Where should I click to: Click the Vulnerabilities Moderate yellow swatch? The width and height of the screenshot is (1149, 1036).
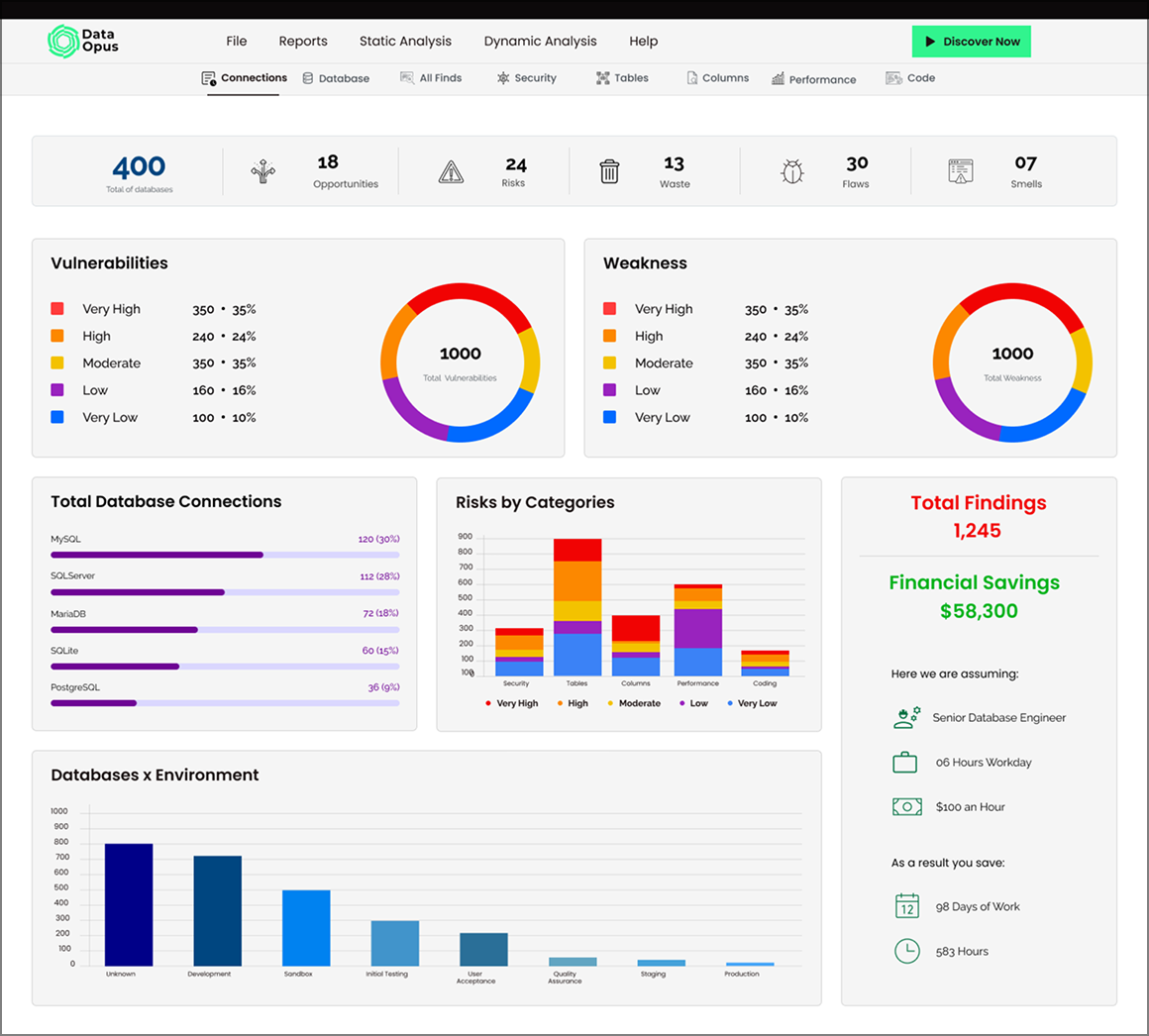tap(57, 363)
